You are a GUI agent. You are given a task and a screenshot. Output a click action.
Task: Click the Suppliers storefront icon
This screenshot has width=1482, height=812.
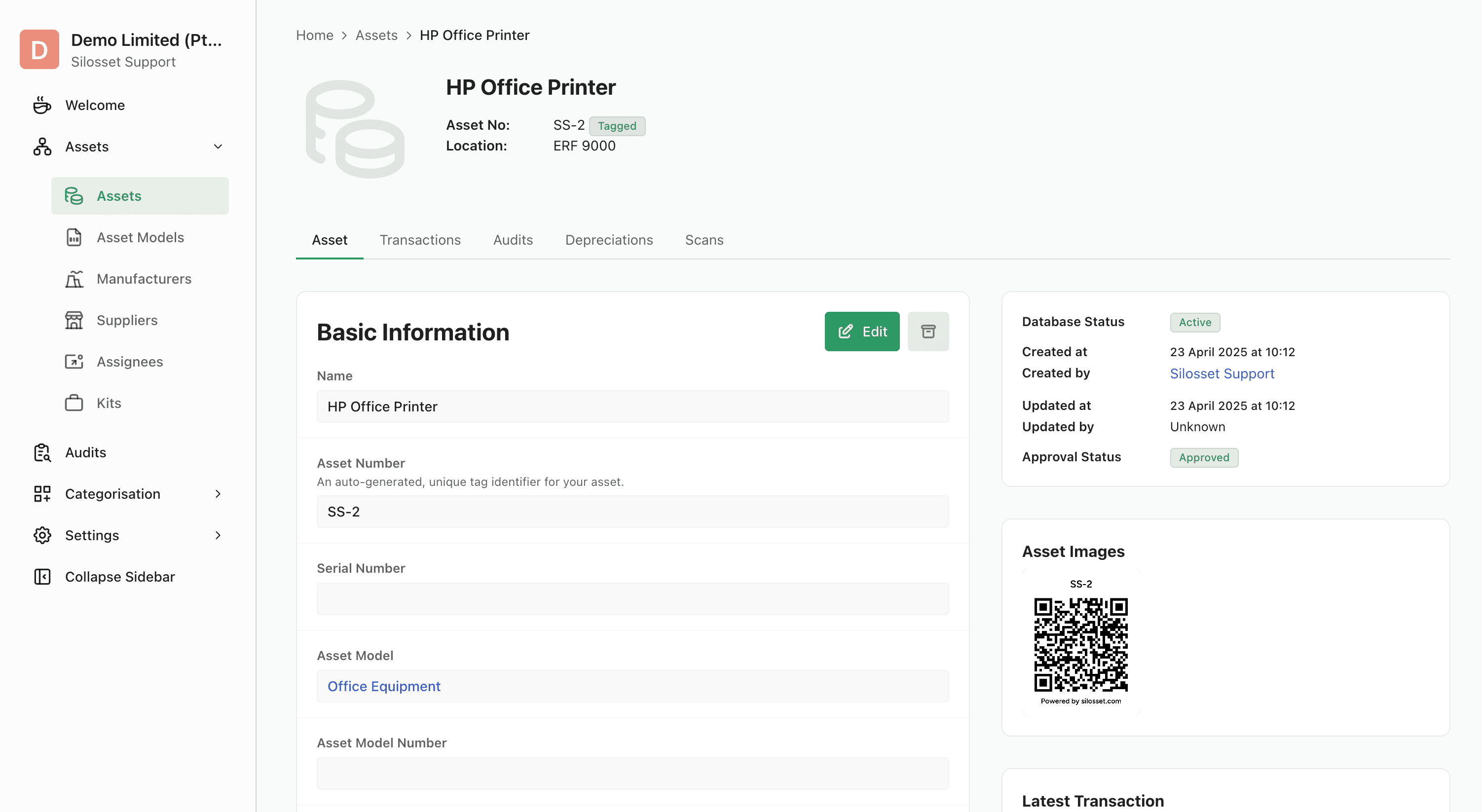coord(74,320)
